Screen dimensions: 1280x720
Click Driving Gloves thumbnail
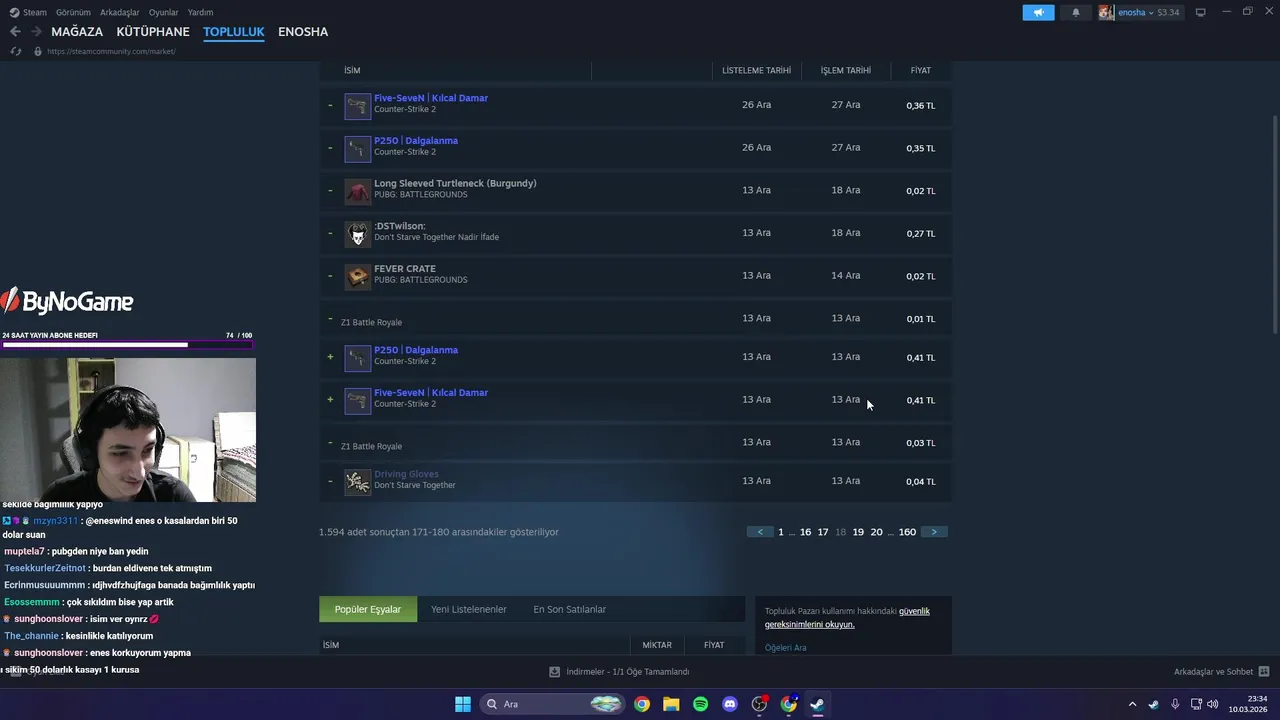(358, 482)
